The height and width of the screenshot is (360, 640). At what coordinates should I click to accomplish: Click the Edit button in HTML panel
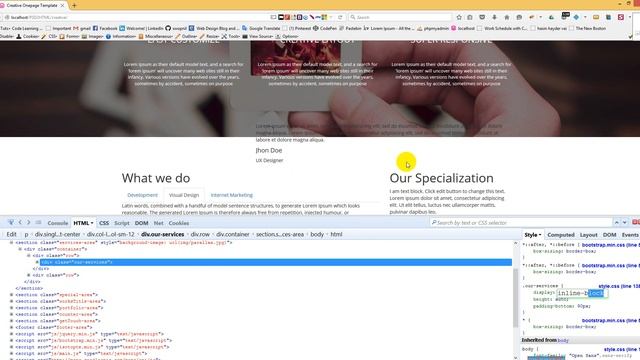[11, 234]
